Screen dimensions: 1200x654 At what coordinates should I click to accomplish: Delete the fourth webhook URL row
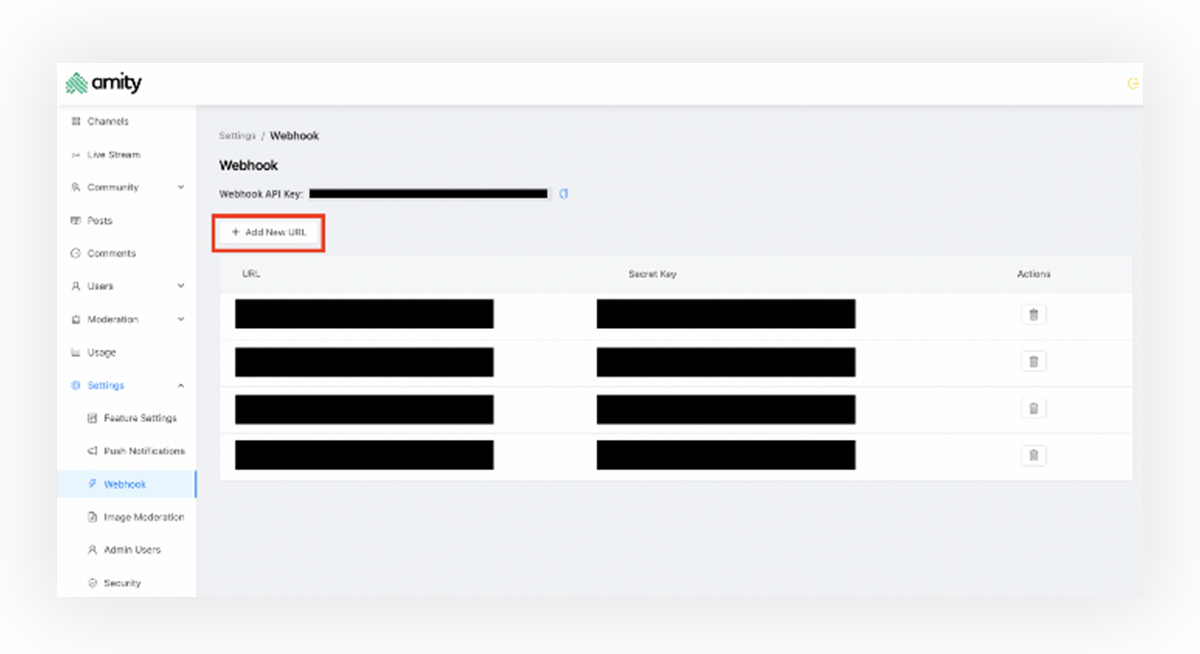click(x=1034, y=455)
